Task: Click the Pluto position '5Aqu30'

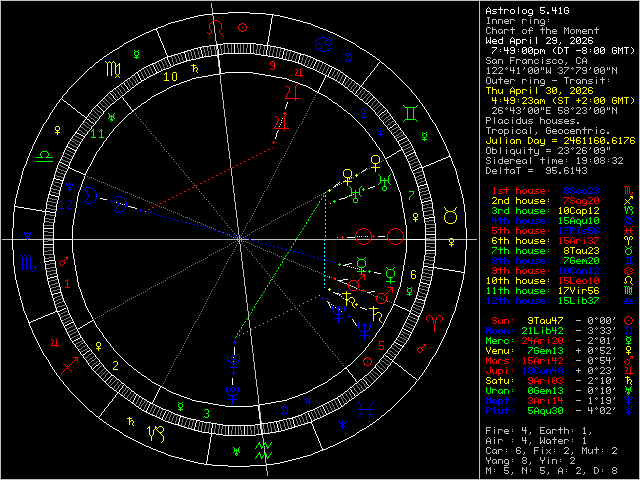Action: coord(545,411)
